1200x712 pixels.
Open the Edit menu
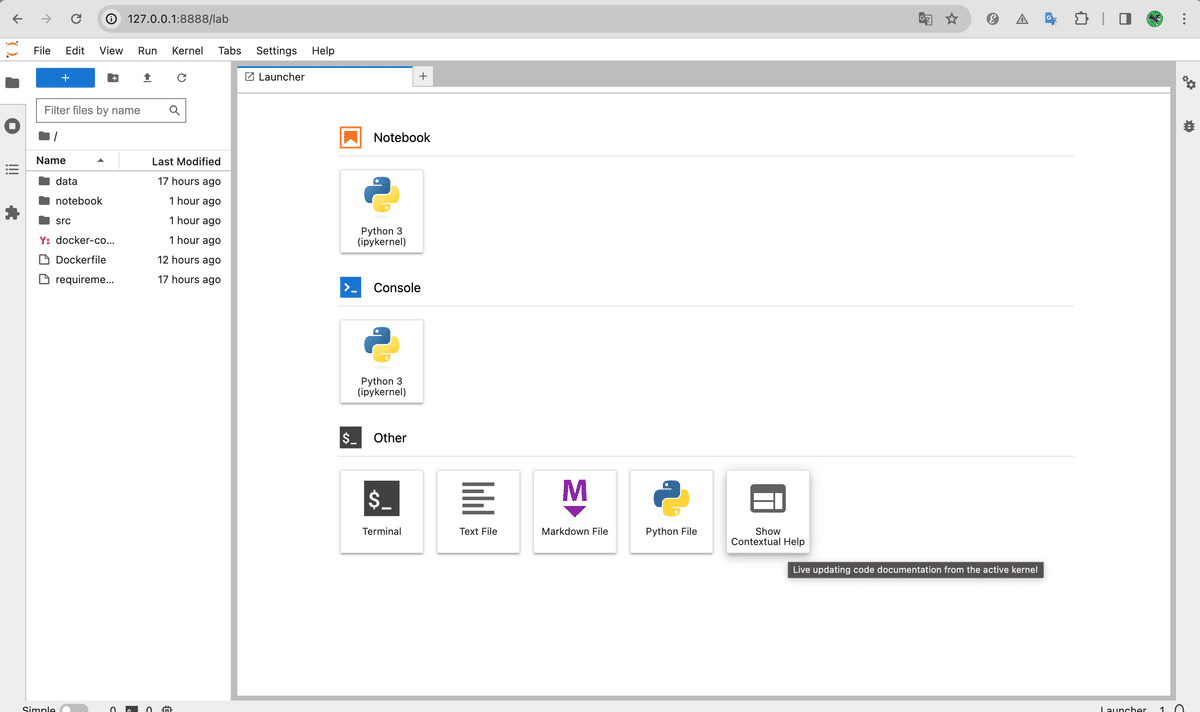(75, 51)
